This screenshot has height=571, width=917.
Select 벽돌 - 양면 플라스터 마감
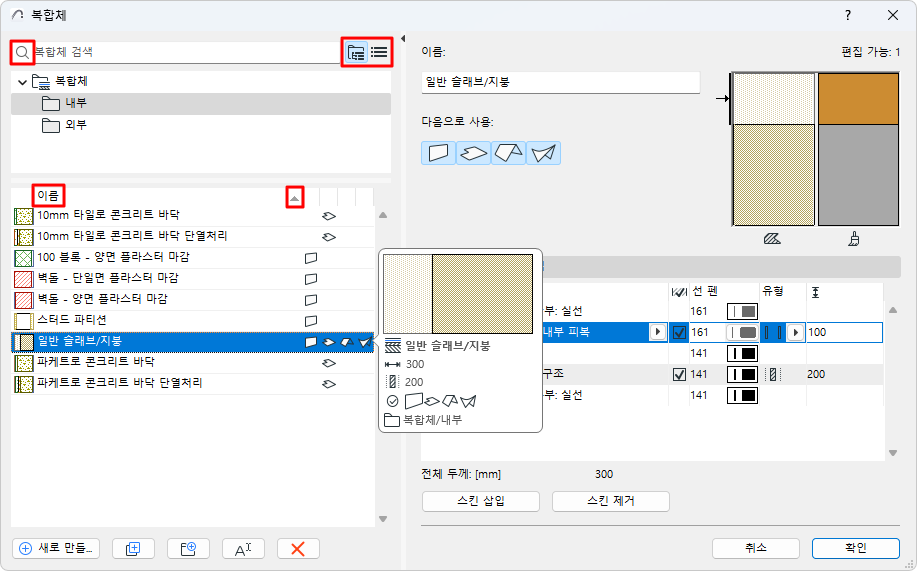click(x=192, y=300)
